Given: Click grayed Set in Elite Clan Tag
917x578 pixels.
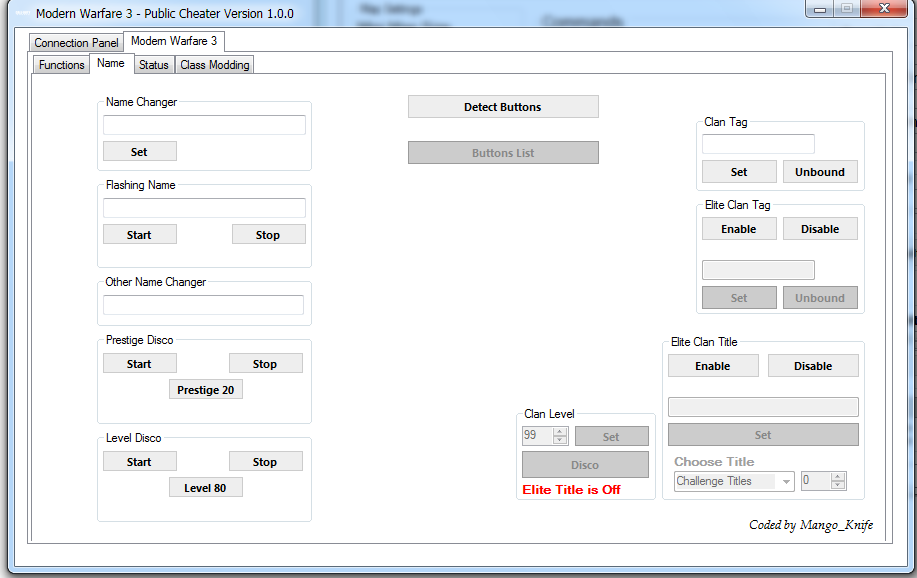Looking at the screenshot, I should [x=739, y=297].
